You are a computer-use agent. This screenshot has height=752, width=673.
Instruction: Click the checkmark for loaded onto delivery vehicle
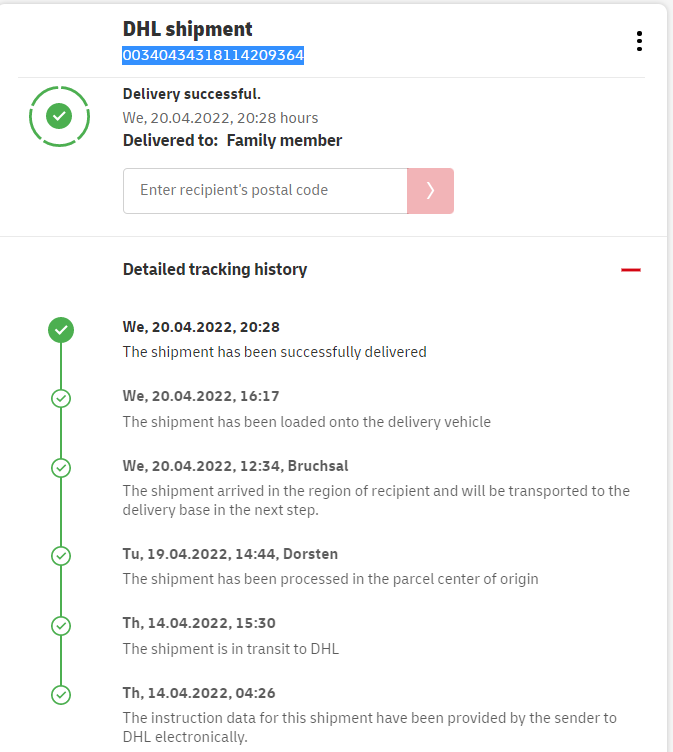(x=61, y=398)
